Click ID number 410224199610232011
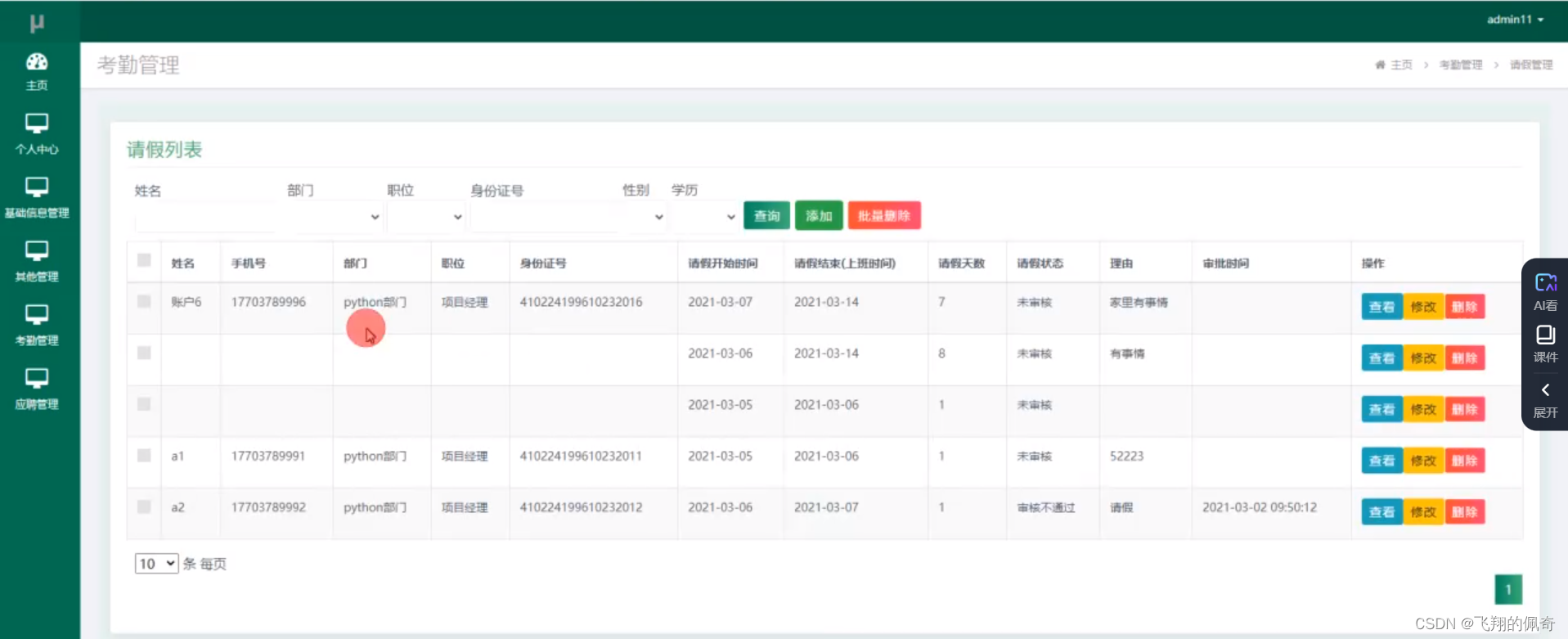The height and width of the screenshot is (639, 1568). pyautogui.click(x=581, y=456)
